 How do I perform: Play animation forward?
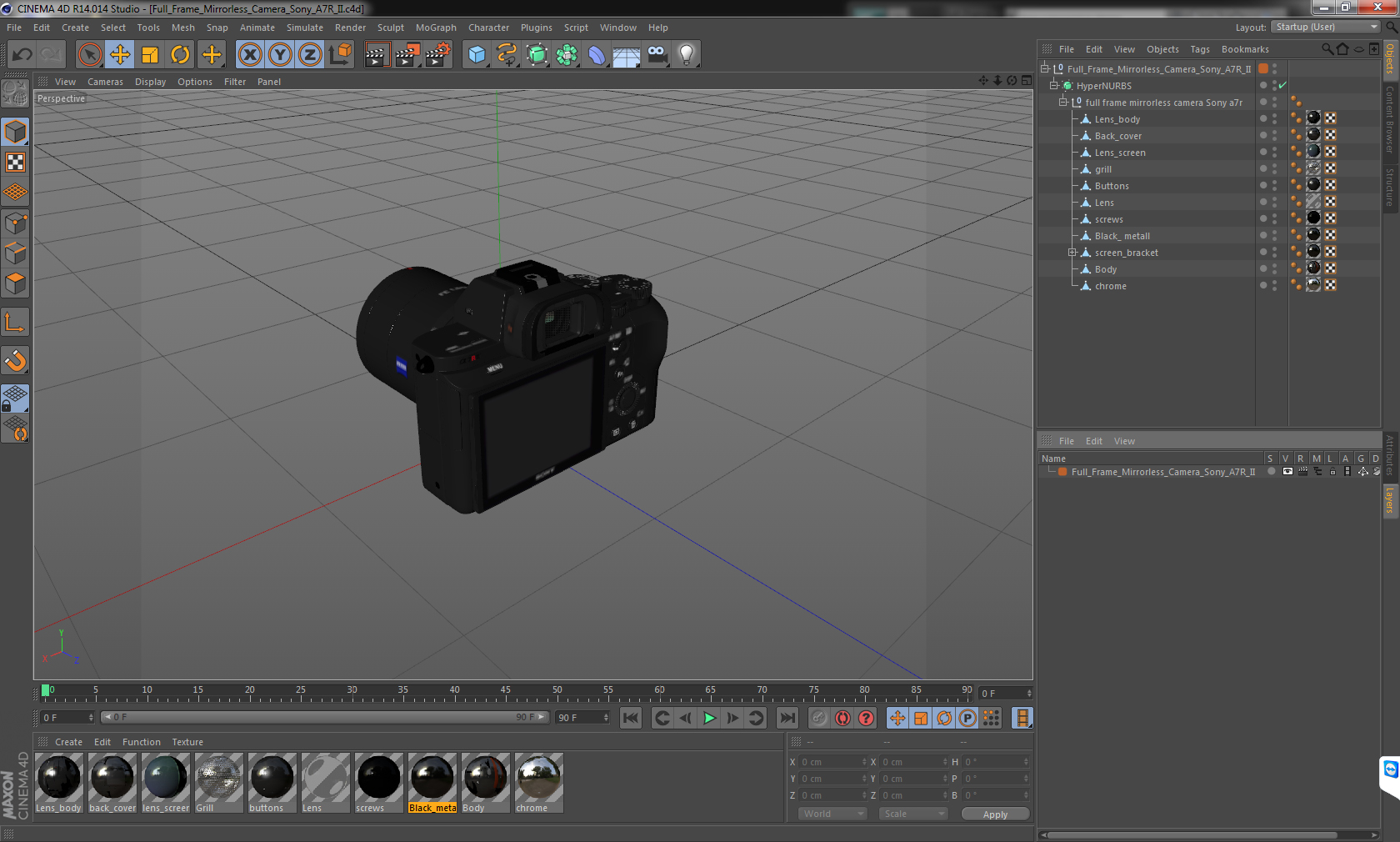pos(709,718)
